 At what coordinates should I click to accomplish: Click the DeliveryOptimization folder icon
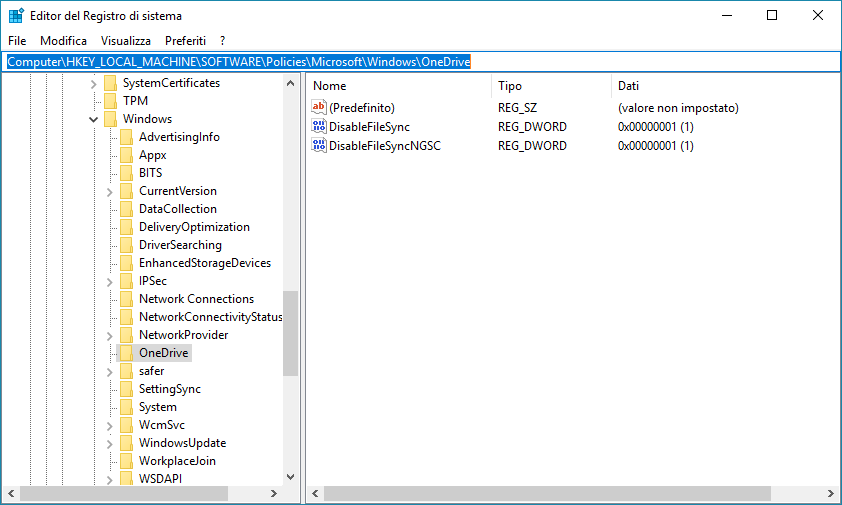click(x=127, y=227)
